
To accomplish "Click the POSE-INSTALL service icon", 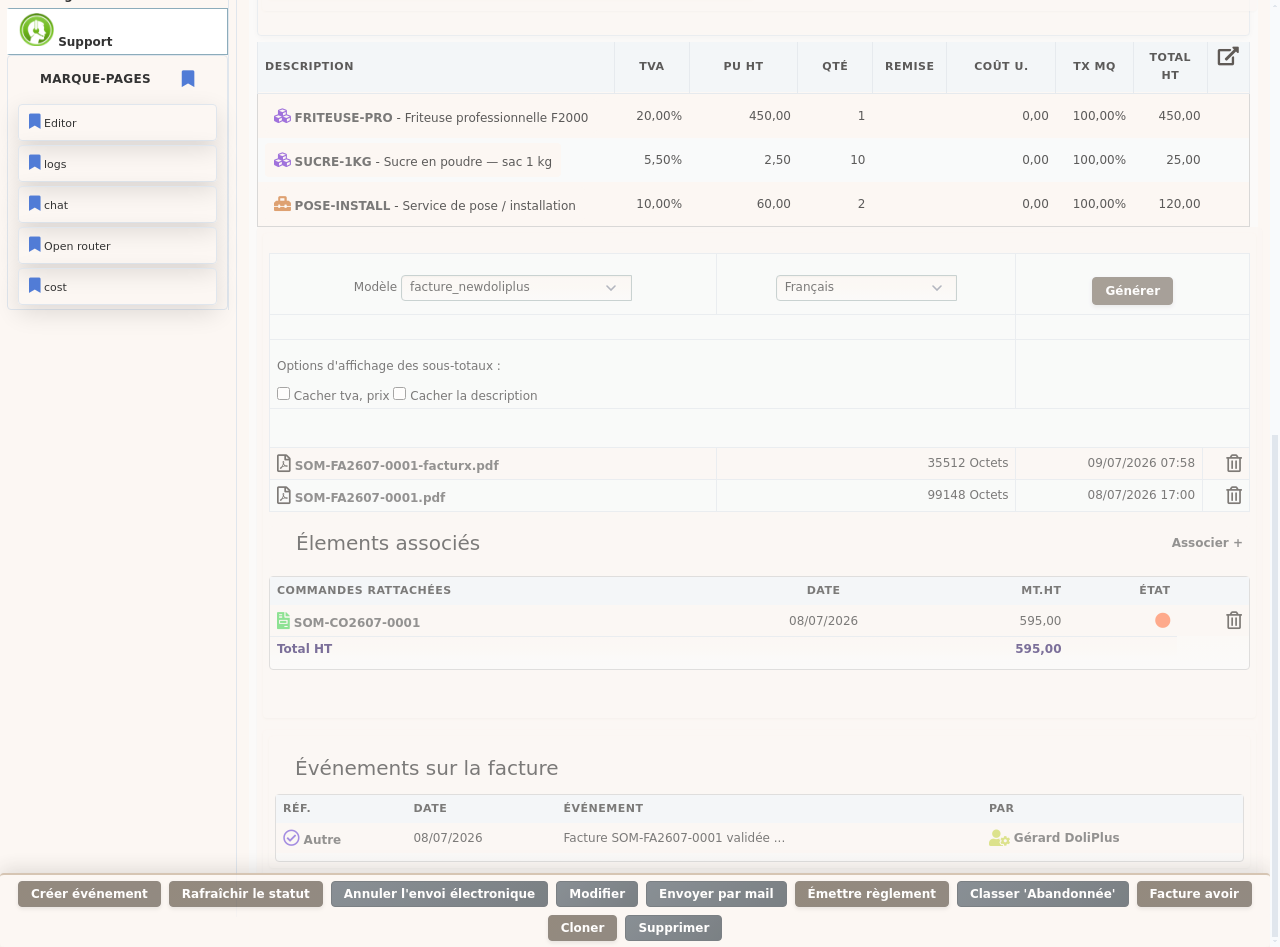I will pyautogui.click(x=282, y=204).
